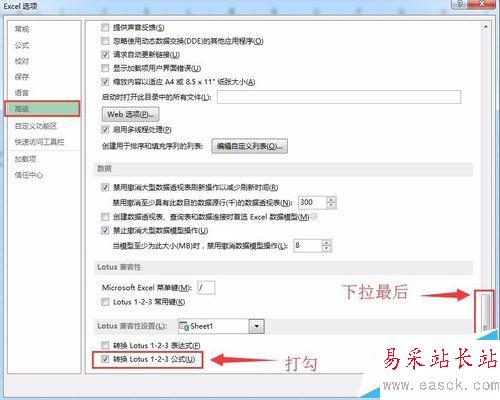Screen dimensions: 500x400
Task: Open the 常规 category in Excel Options
Action: pos(22,29)
